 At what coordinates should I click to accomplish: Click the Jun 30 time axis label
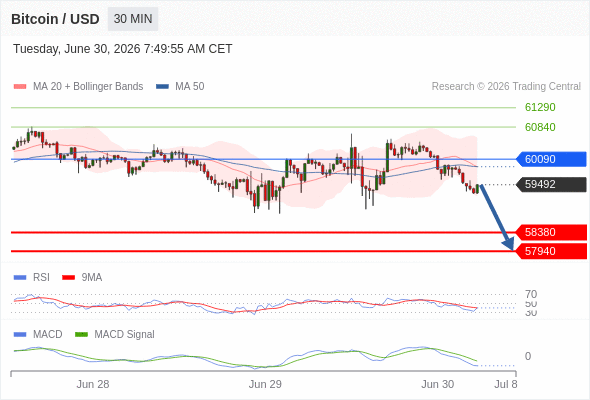click(437, 384)
